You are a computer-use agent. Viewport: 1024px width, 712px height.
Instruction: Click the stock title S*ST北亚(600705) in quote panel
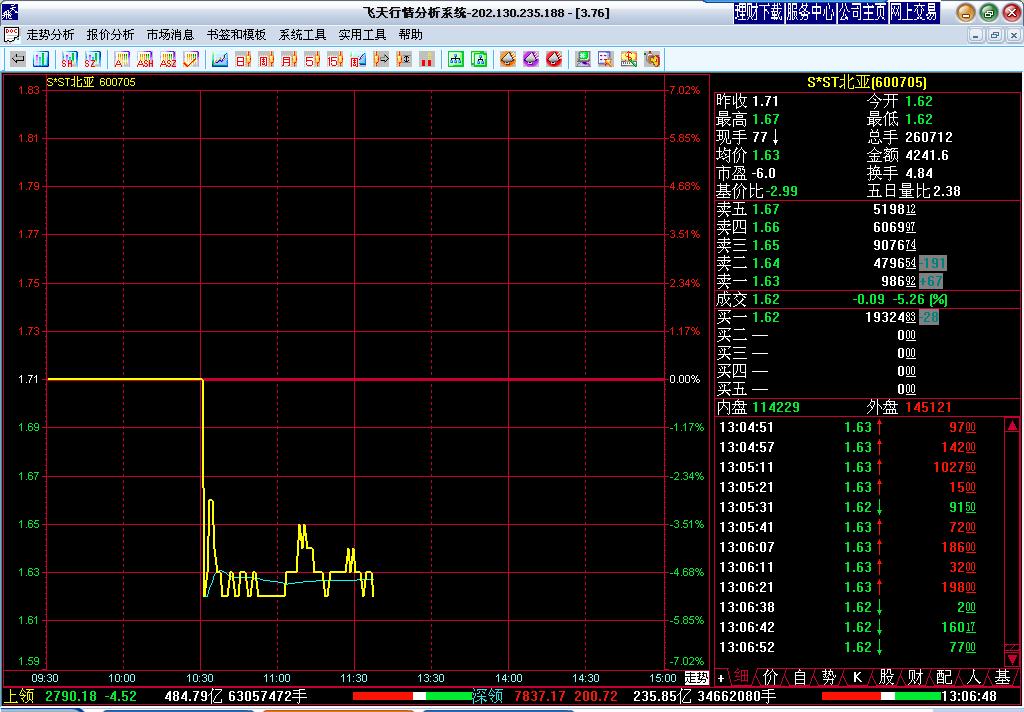(867, 82)
